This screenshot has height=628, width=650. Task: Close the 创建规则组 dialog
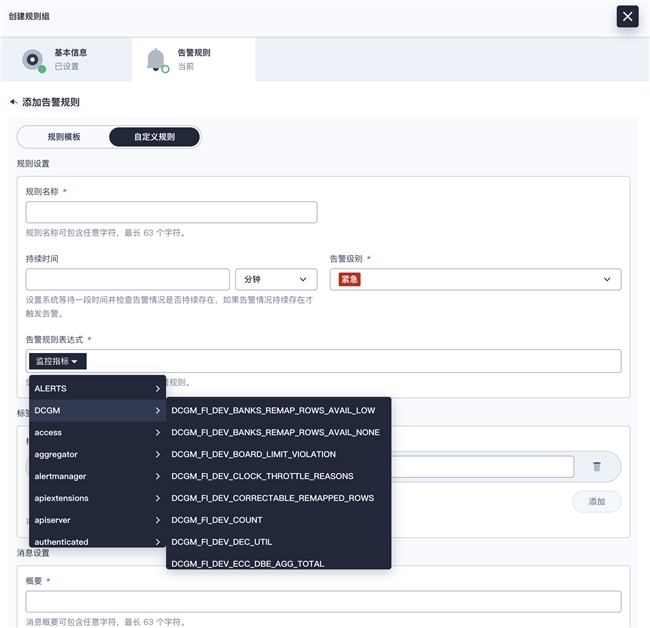tap(627, 16)
